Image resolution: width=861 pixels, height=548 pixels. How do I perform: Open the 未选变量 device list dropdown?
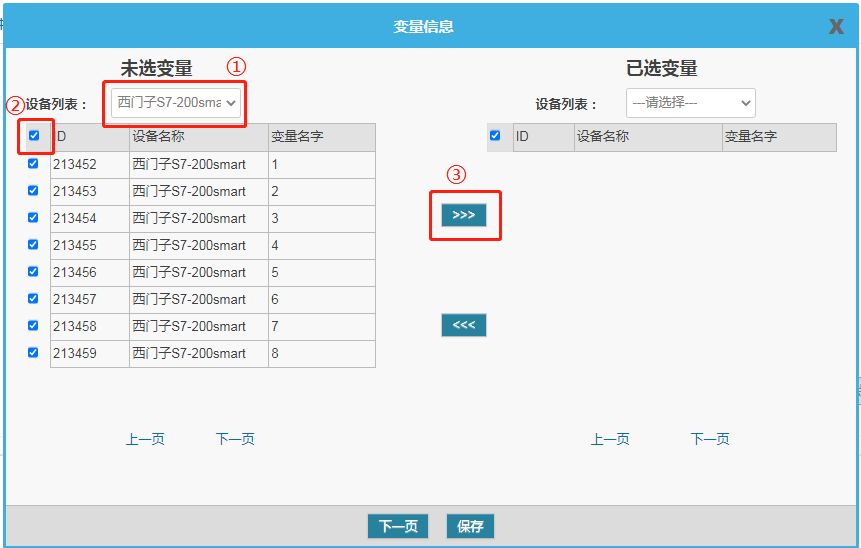pos(176,103)
